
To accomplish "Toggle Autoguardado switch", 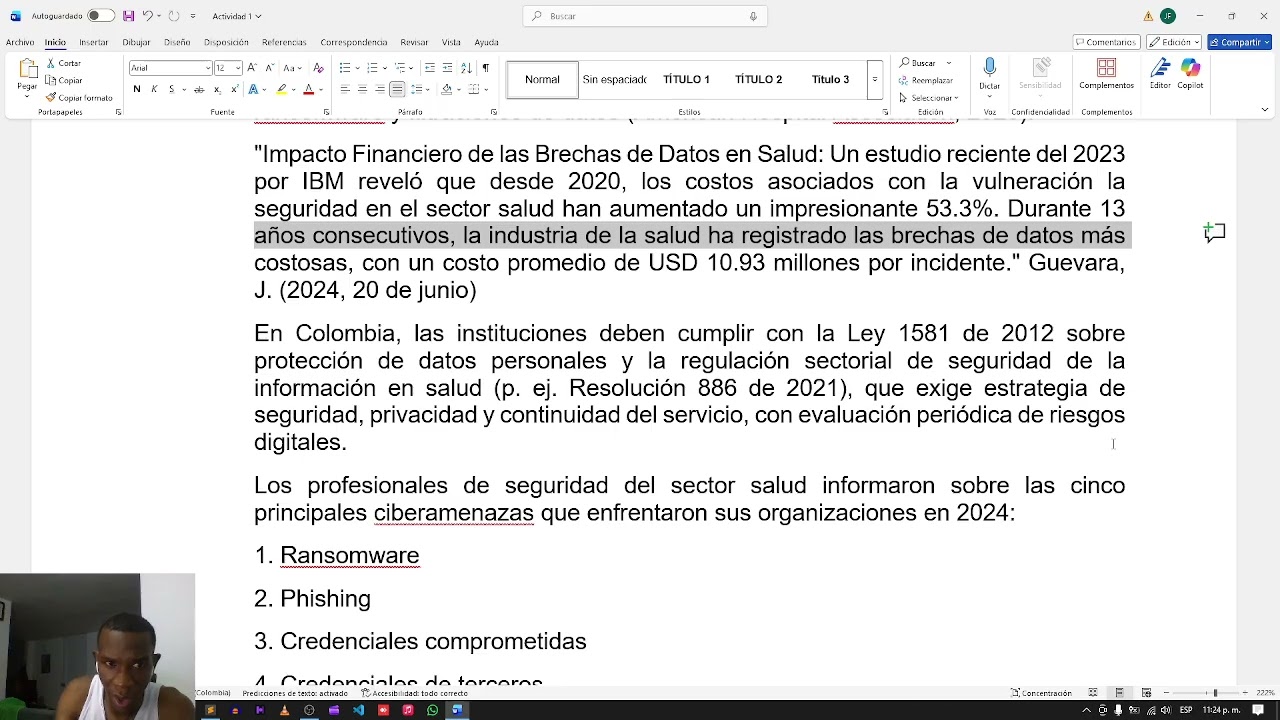I will [101, 16].
